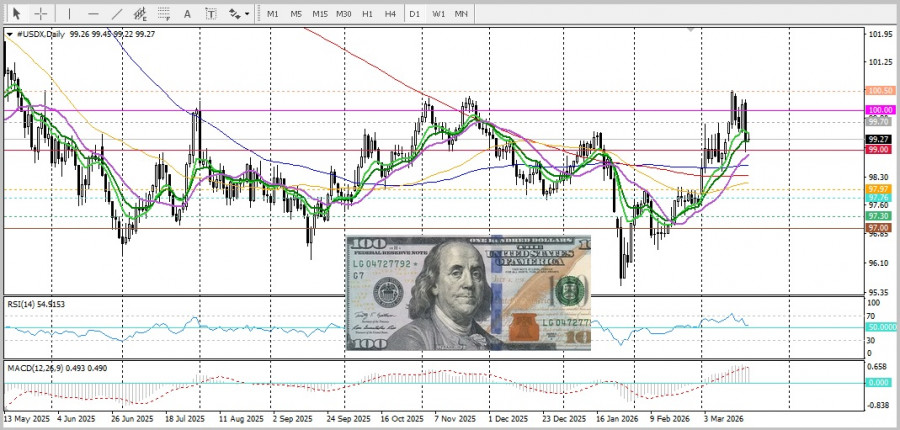Switch chart to MN timeframe
This screenshot has height=430, width=900.
tap(461, 13)
